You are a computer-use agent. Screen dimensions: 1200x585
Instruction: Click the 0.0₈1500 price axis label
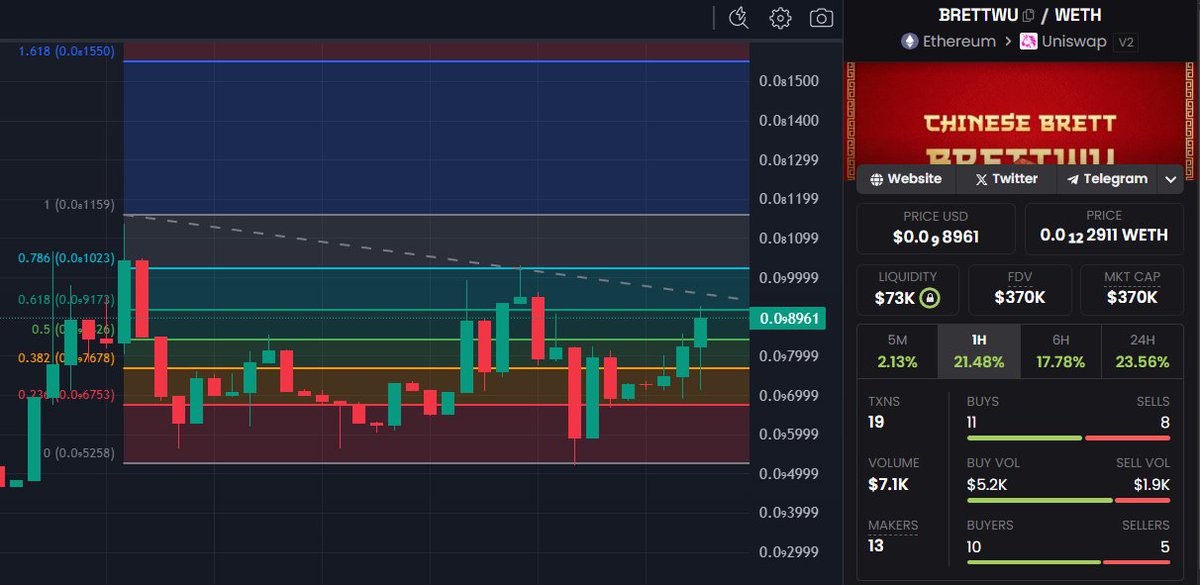(x=789, y=81)
